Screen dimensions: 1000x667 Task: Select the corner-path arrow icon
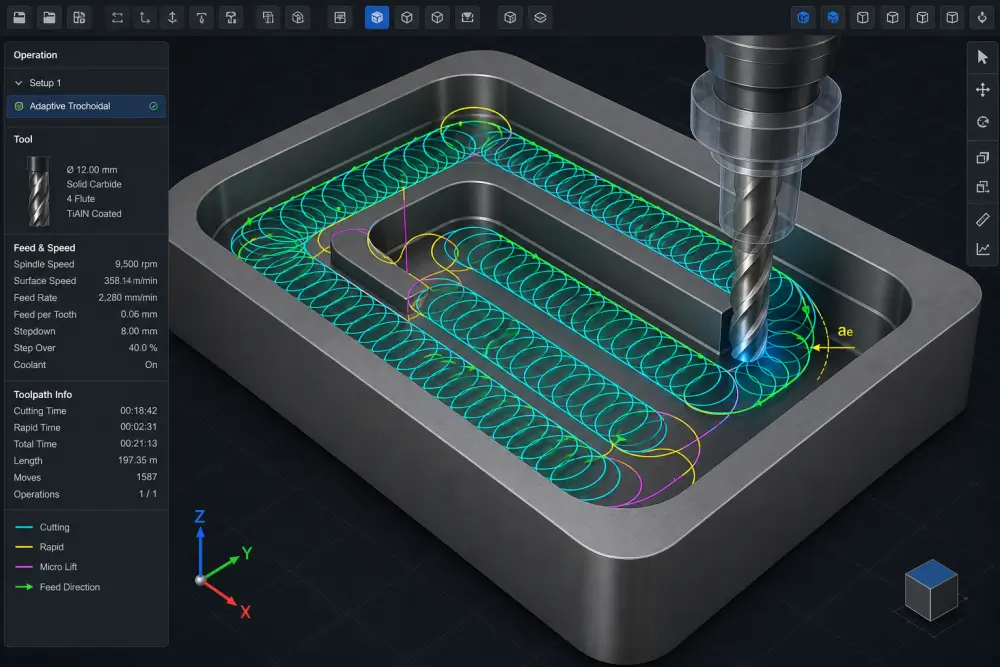tap(145, 18)
